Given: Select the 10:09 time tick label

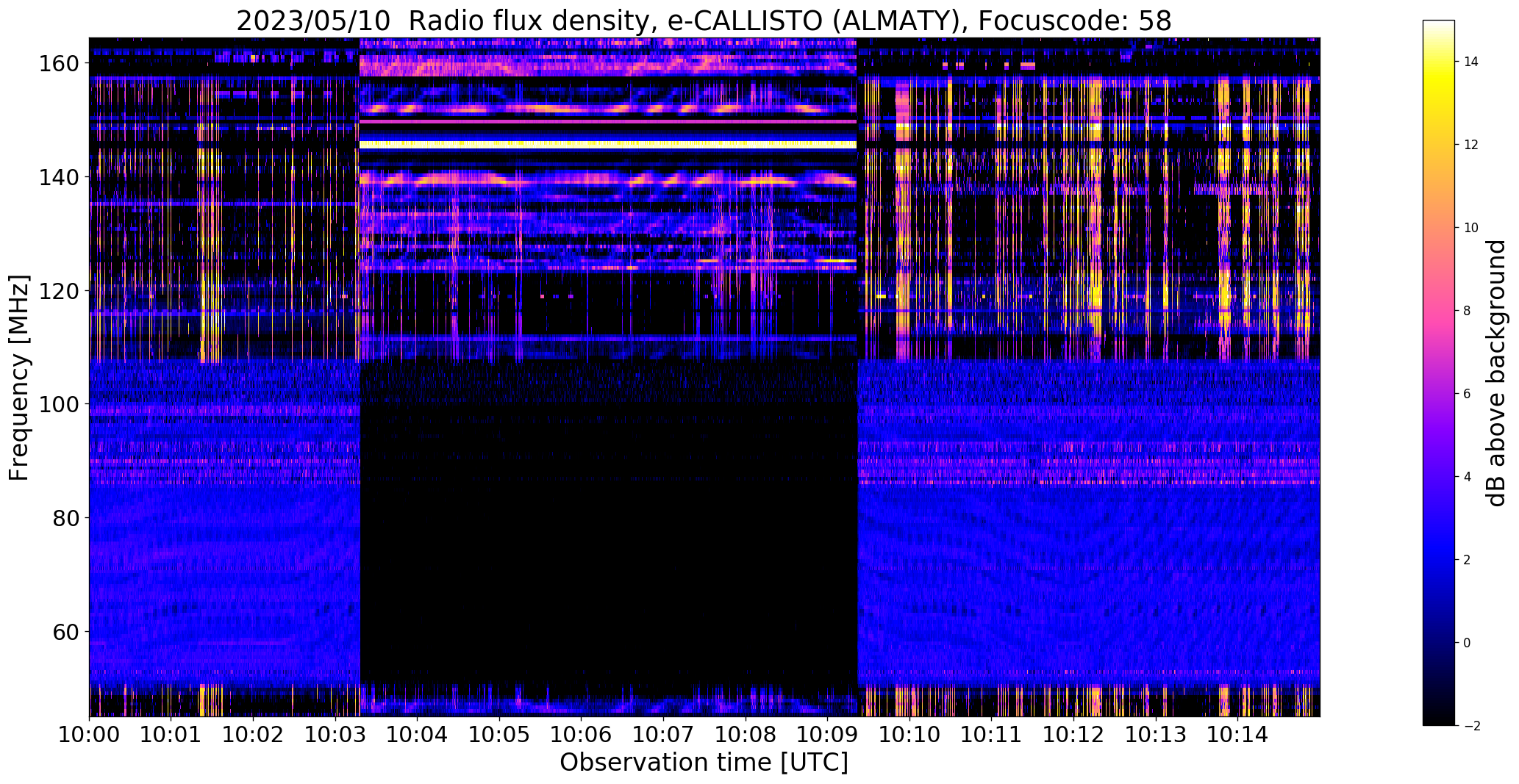Looking at the screenshot, I should [x=827, y=734].
